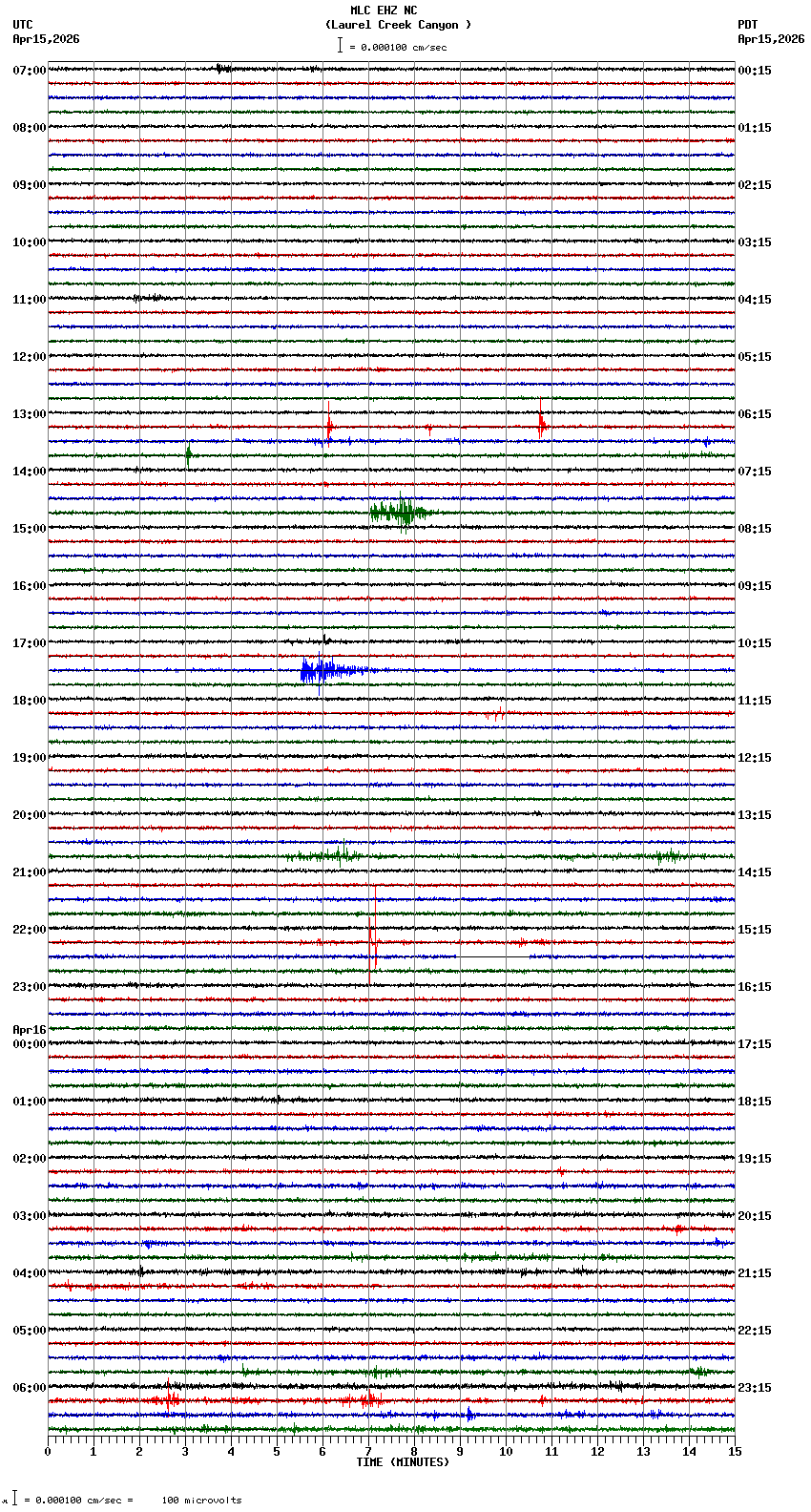The width and height of the screenshot is (811, 1512).
Task: Select the 01:00 UTC row label
Action: pyautogui.click(x=30, y=1102)
